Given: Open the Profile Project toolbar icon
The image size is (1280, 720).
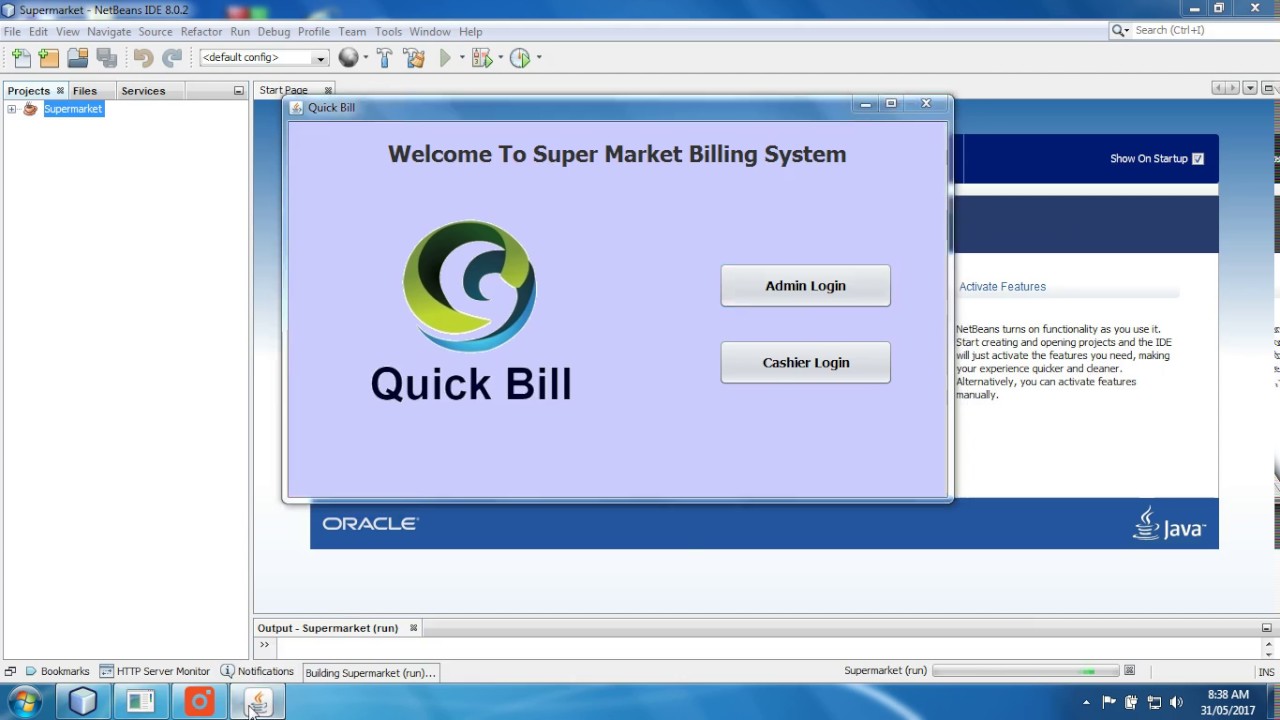Looking at the screenshot, I should [x=519, y=57].
